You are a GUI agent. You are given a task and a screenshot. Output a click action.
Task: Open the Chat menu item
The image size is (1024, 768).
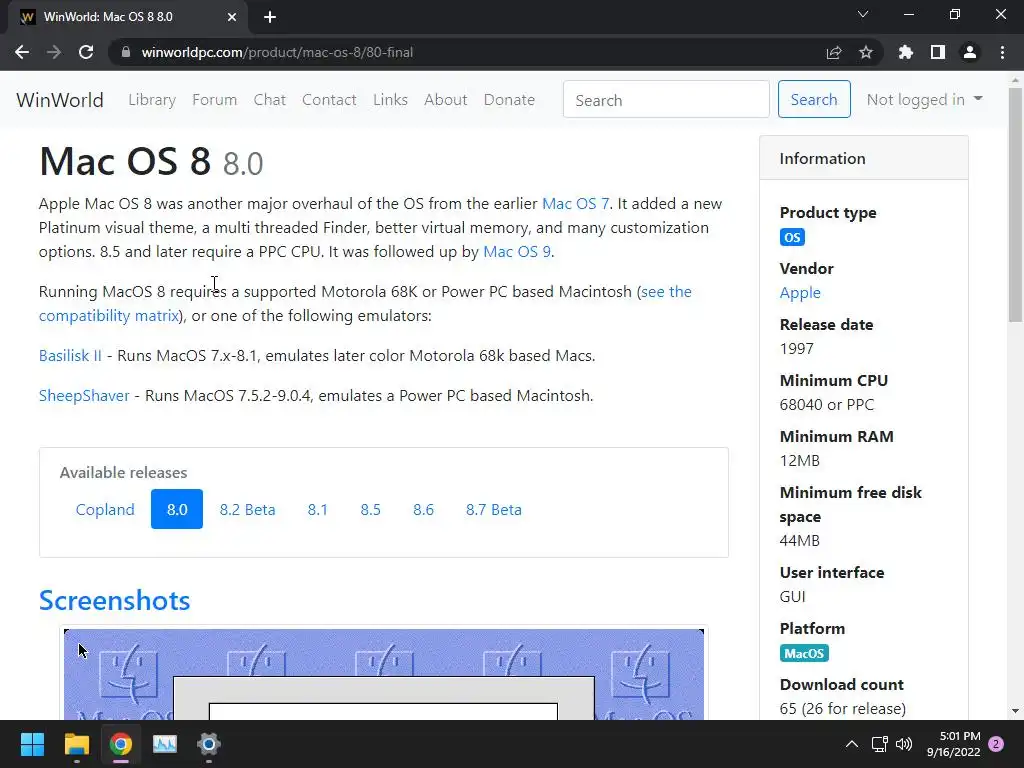pos(270,100)
